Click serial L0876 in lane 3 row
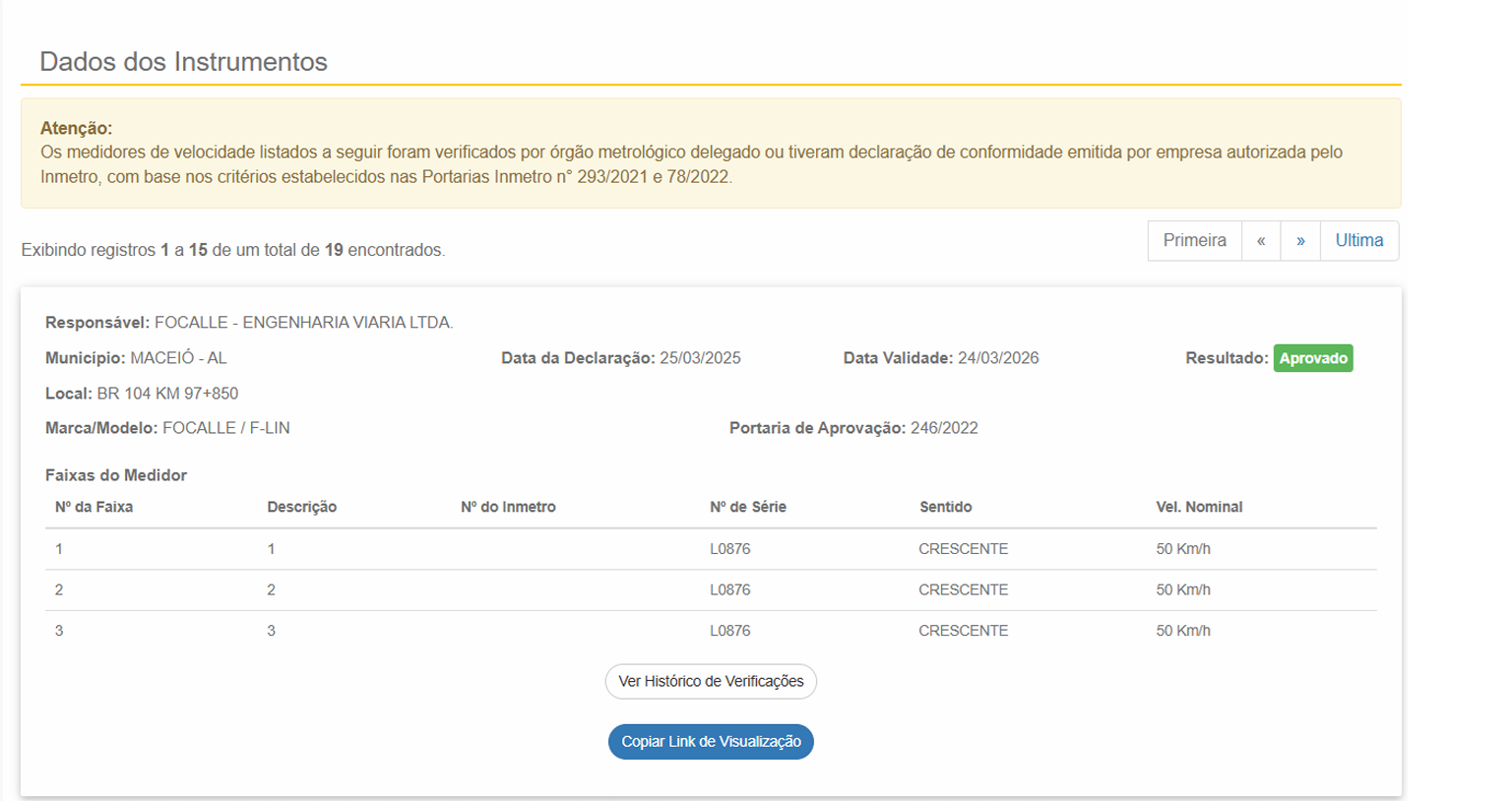Image resolution: width=1512 pixels, height=801 pixels. point(729,631)
